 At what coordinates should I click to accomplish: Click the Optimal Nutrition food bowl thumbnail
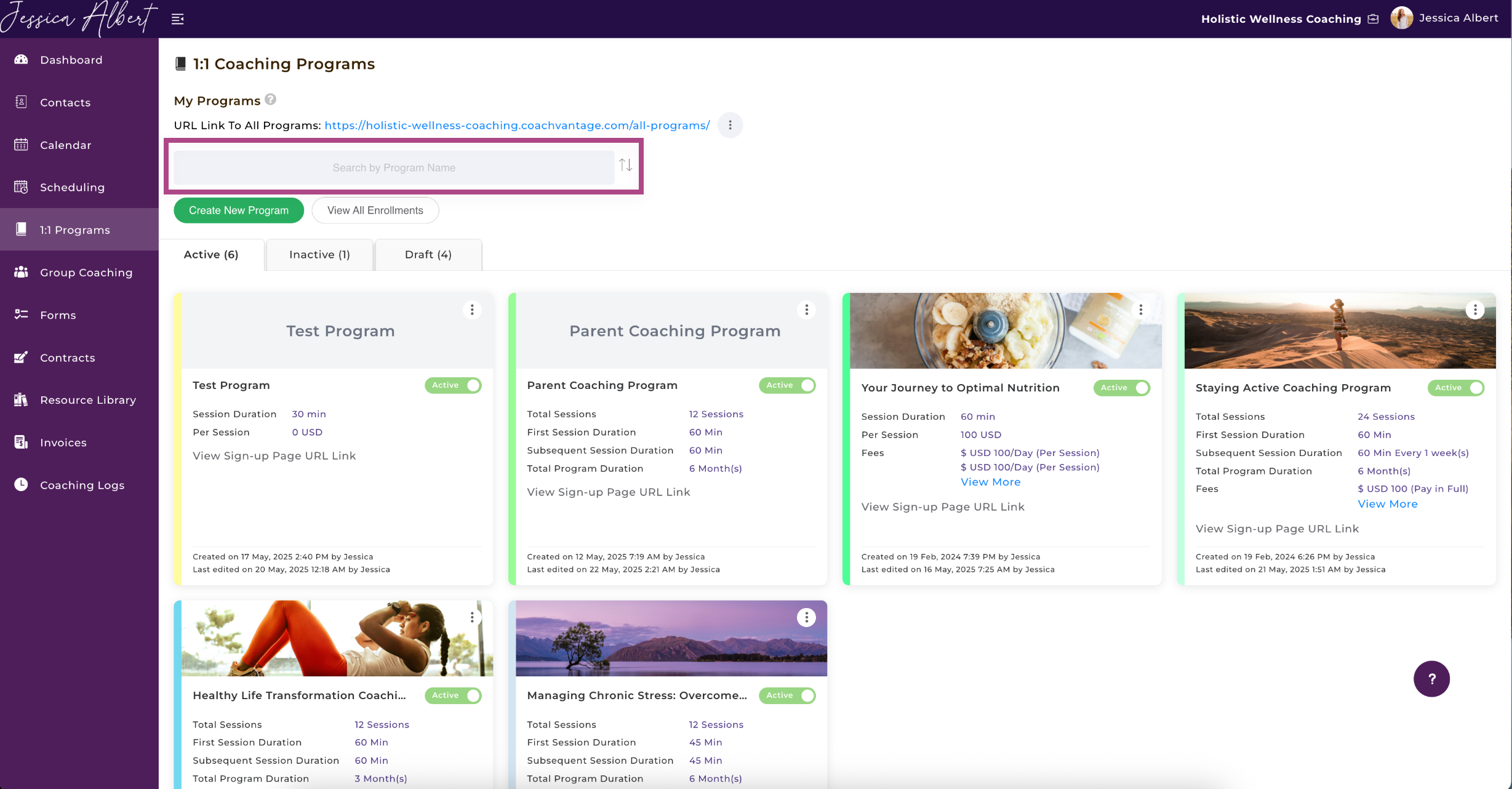1006,330
